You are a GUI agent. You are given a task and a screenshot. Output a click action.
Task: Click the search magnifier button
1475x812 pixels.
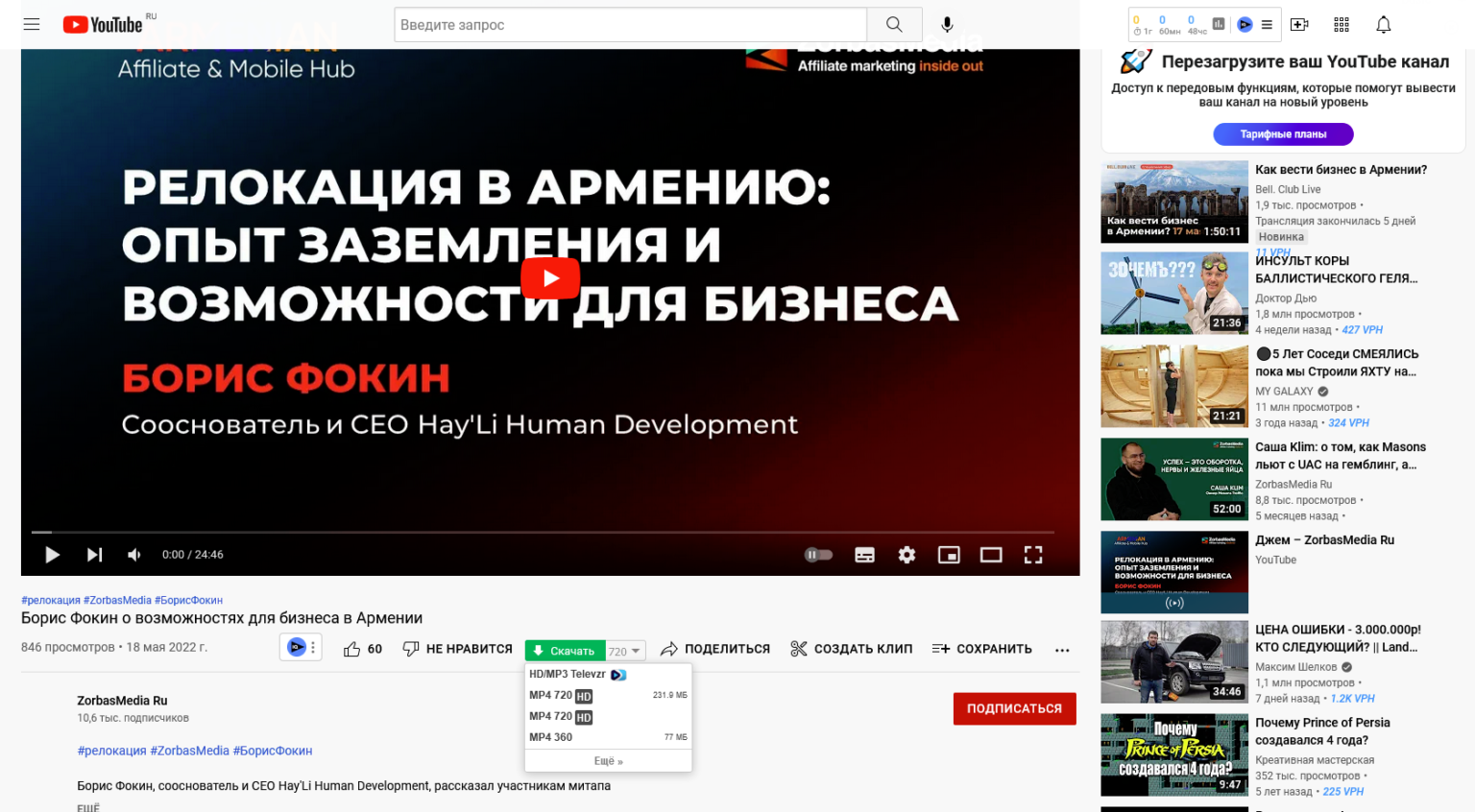894,24
